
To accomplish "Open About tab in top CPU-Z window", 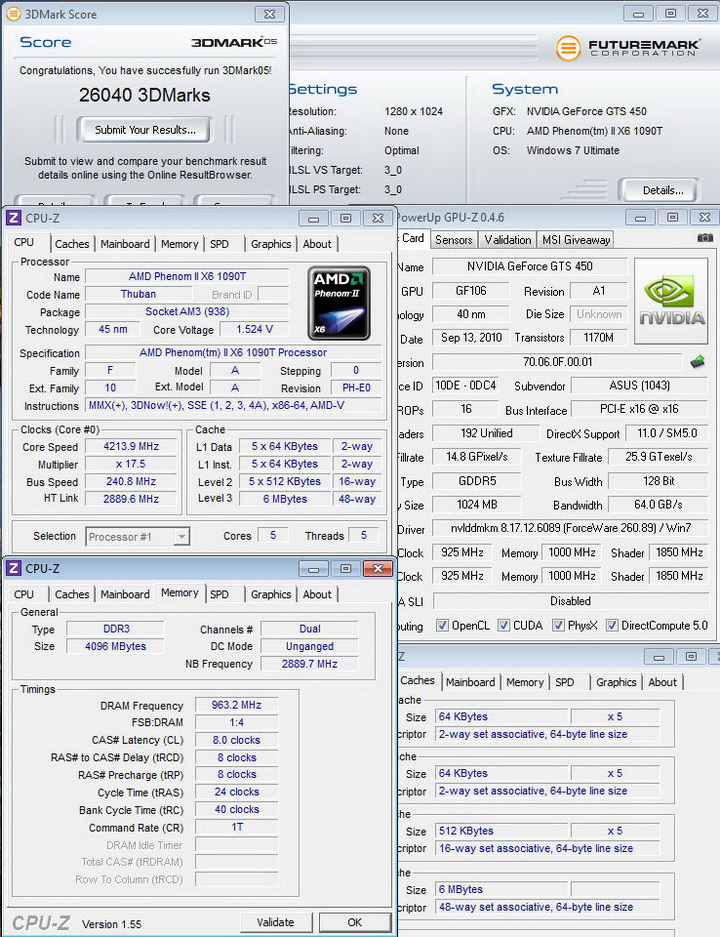I will [x=317, y=244].
